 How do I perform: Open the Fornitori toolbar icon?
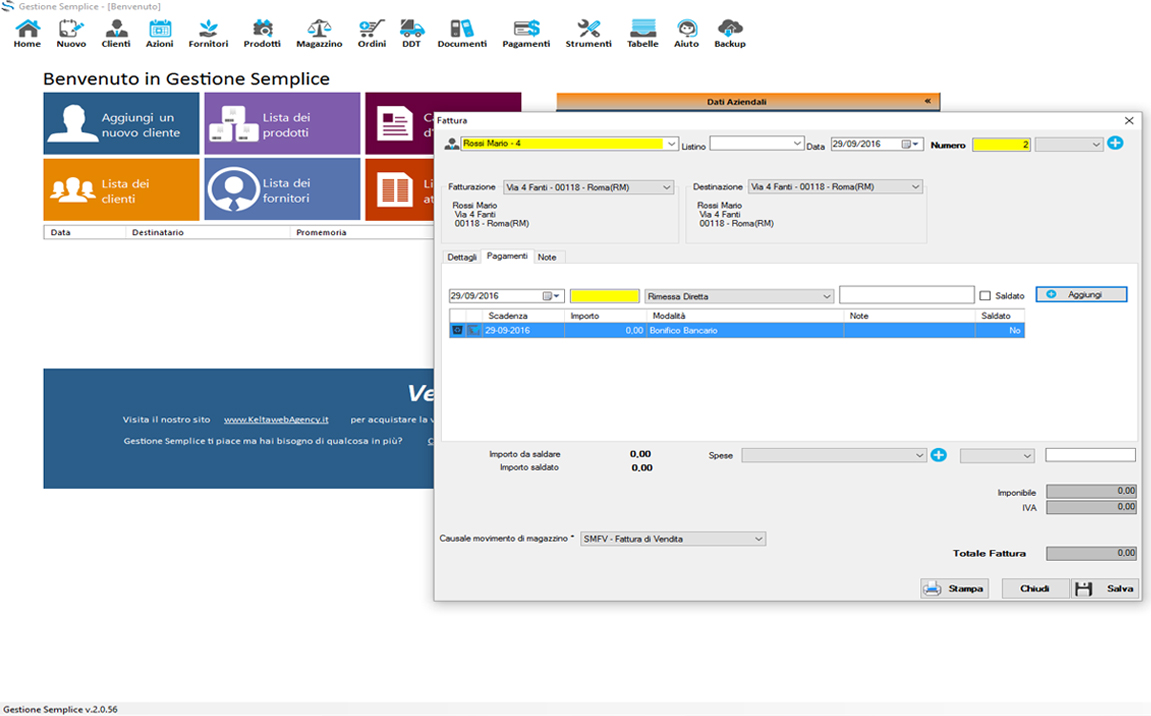(208, 34)
